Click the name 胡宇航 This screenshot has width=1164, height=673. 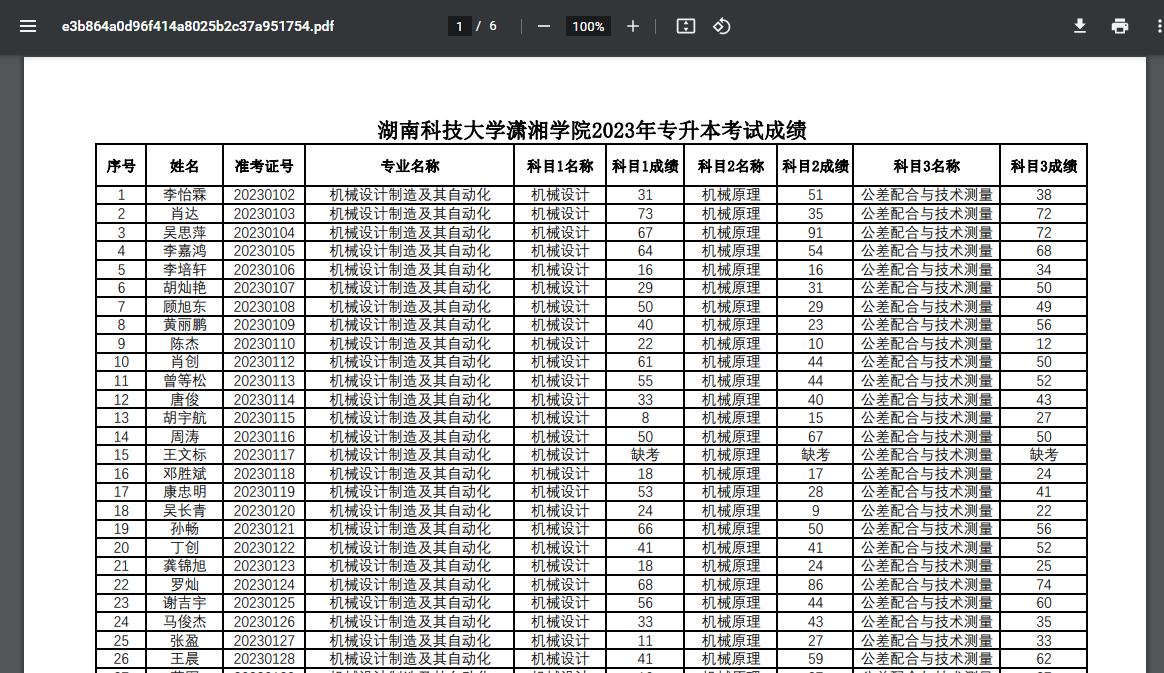[x=185, y=418]
